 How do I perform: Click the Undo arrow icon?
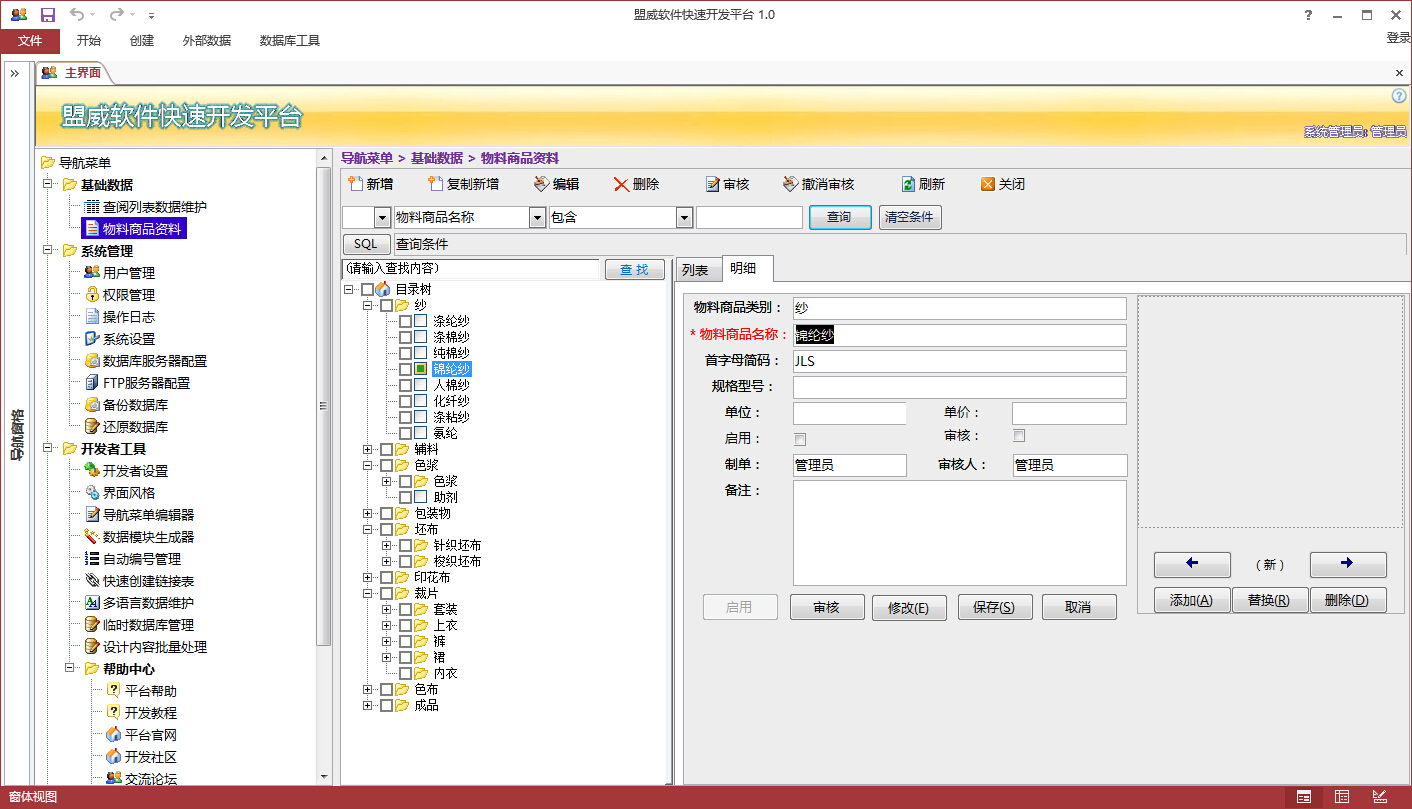(77, 15)
